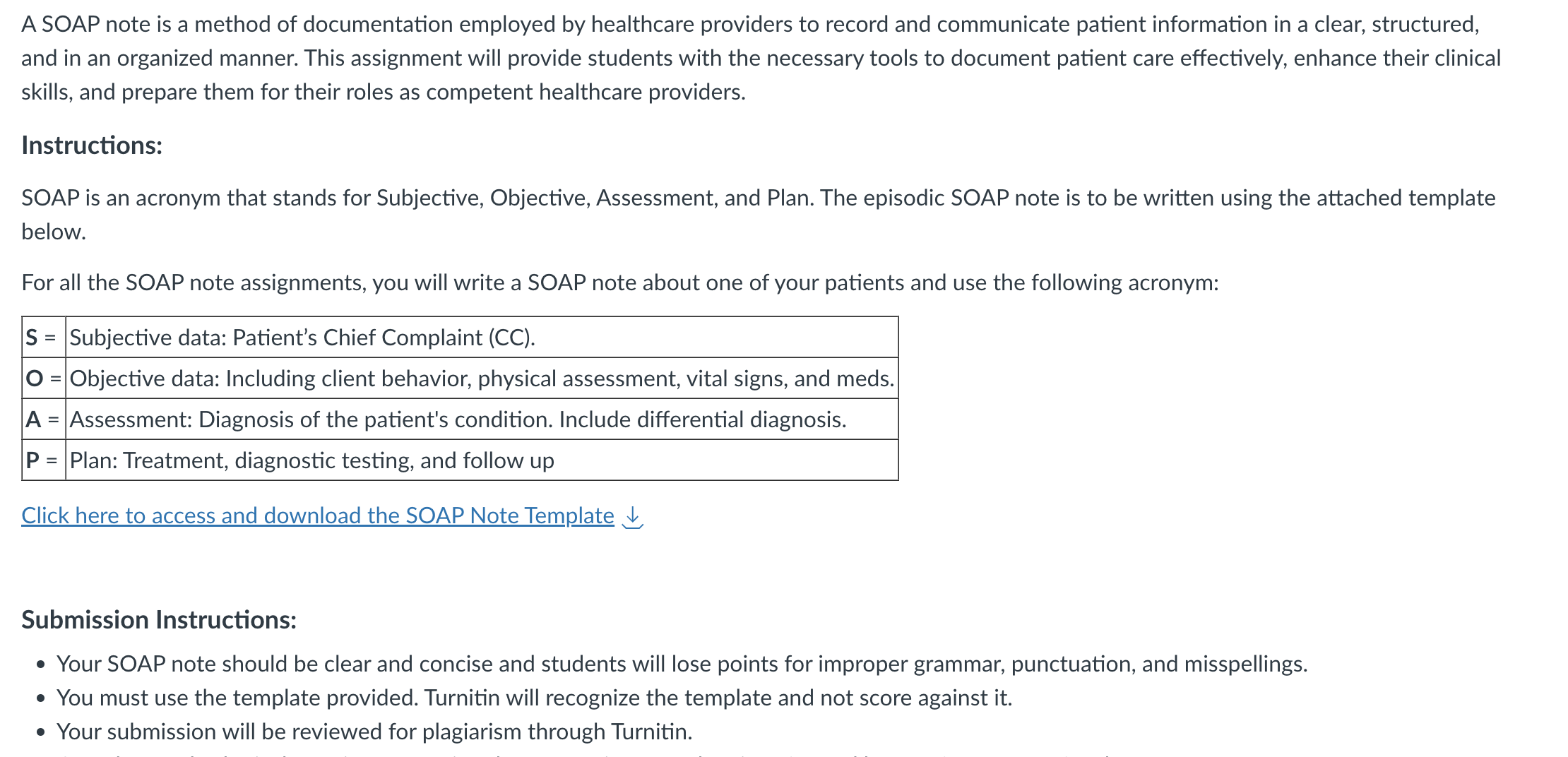Click the bold A letter table cell
The height and width of the screenshot is (757, 1568).
(x=44, y=419)
